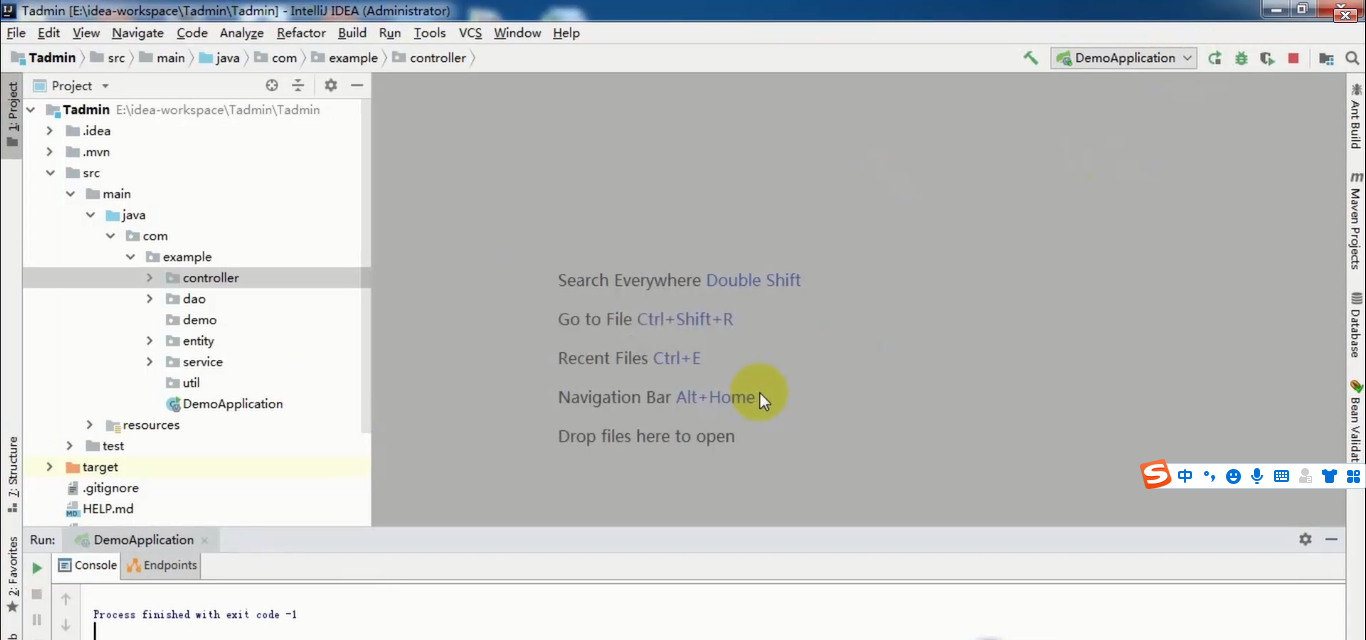
Task: Expand the entity package node
Action: pos(150,341)
